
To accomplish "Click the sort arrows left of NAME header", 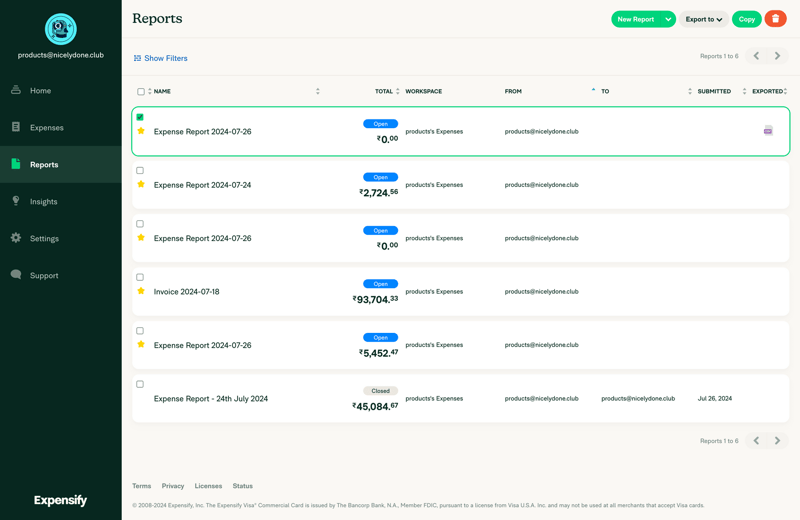I will tap(149, 91).
